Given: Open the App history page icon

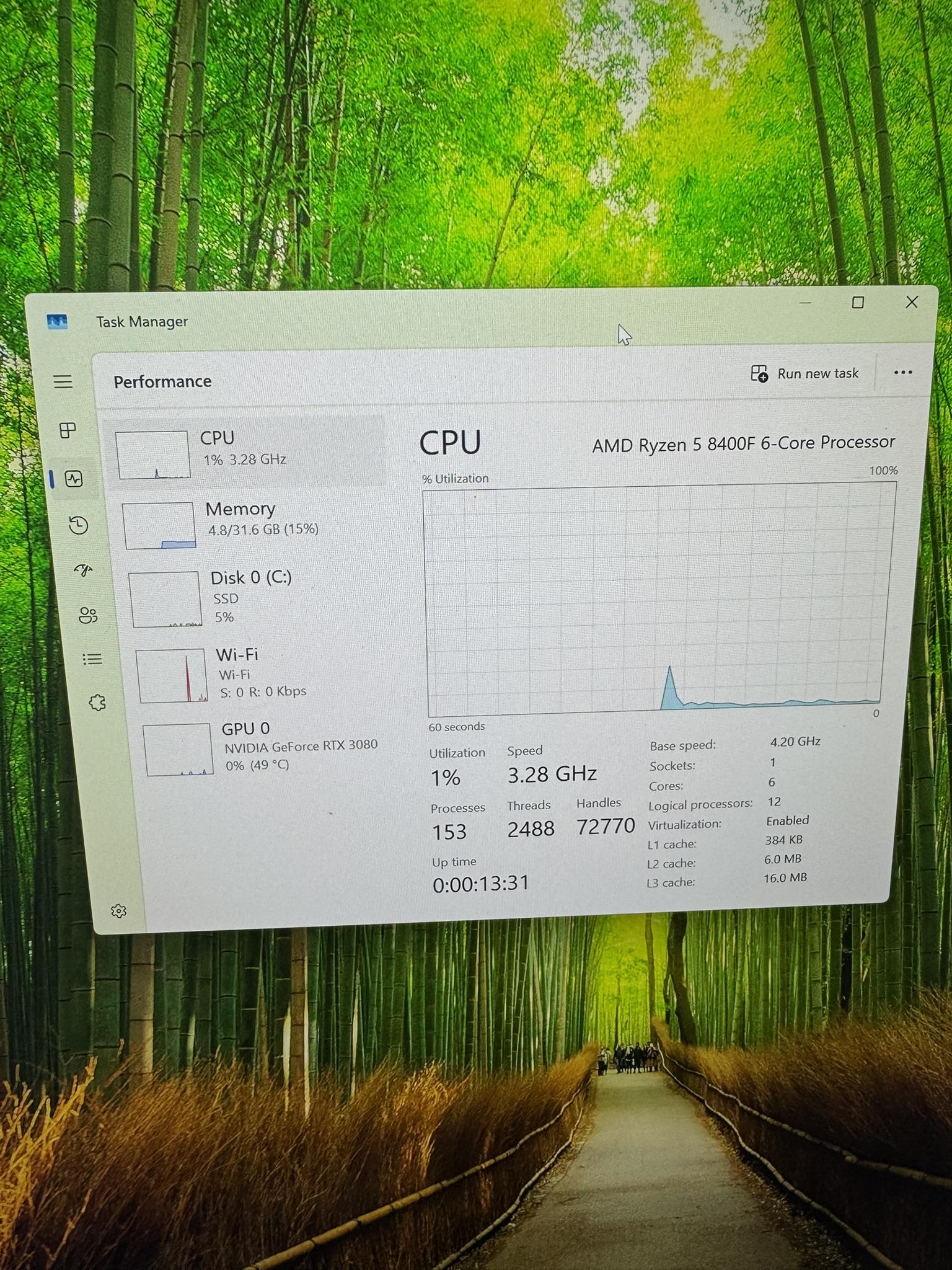Looking at the screenshot, I should tap(79, 525).
